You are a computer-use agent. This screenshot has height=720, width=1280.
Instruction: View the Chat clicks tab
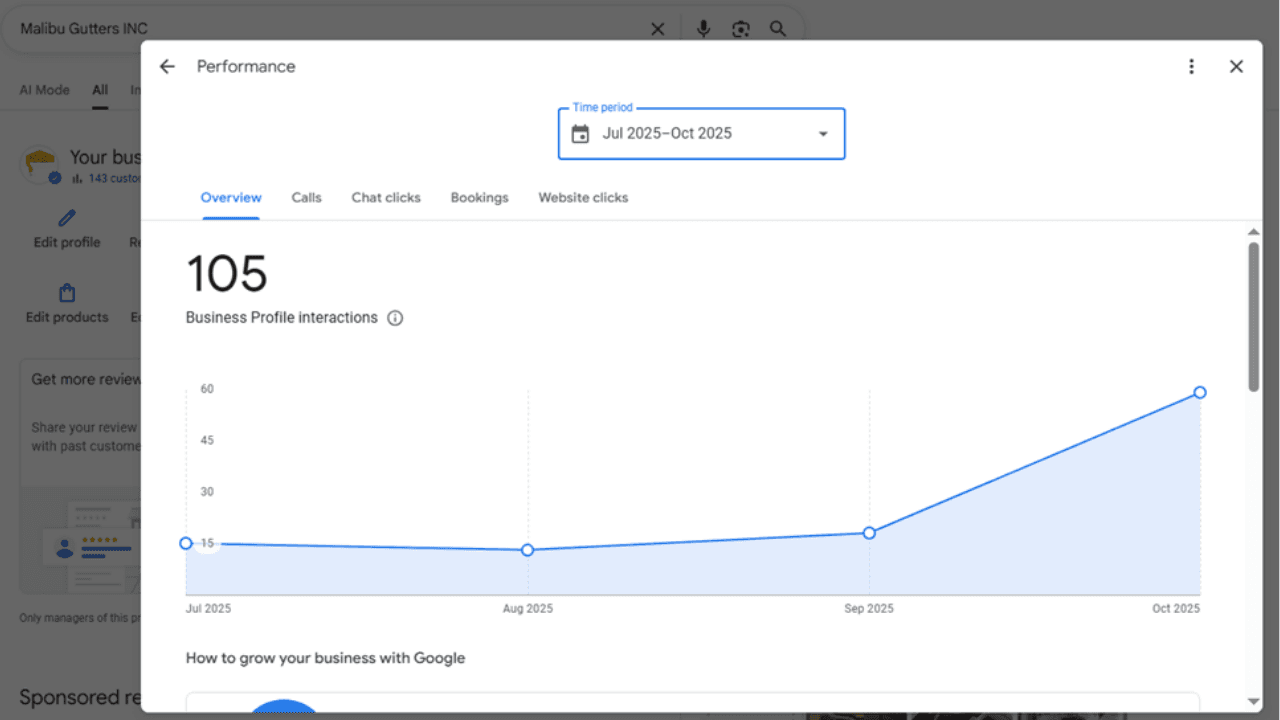coord(386,197)
